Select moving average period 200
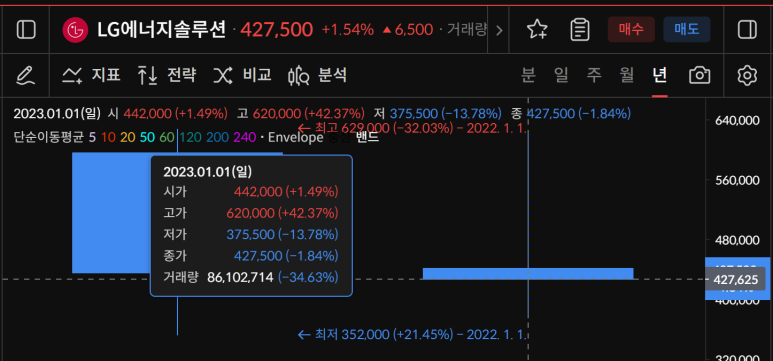 217,137
